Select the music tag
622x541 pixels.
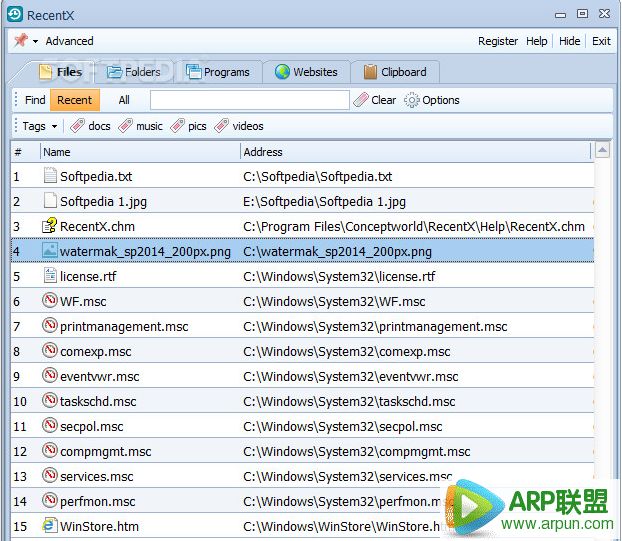140,126
